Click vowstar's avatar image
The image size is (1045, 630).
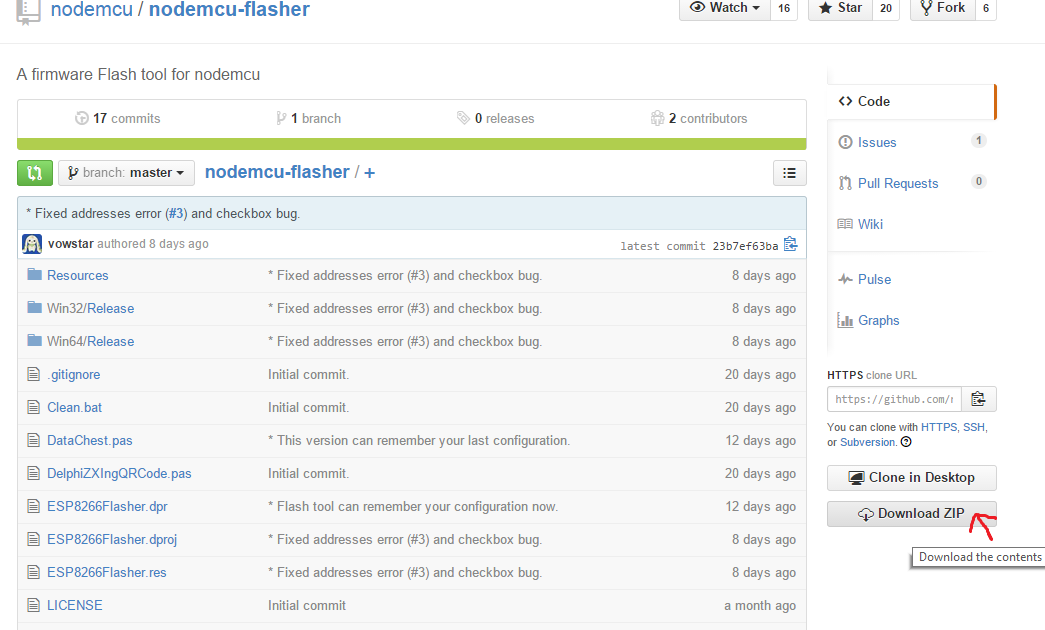pos(32,244)
